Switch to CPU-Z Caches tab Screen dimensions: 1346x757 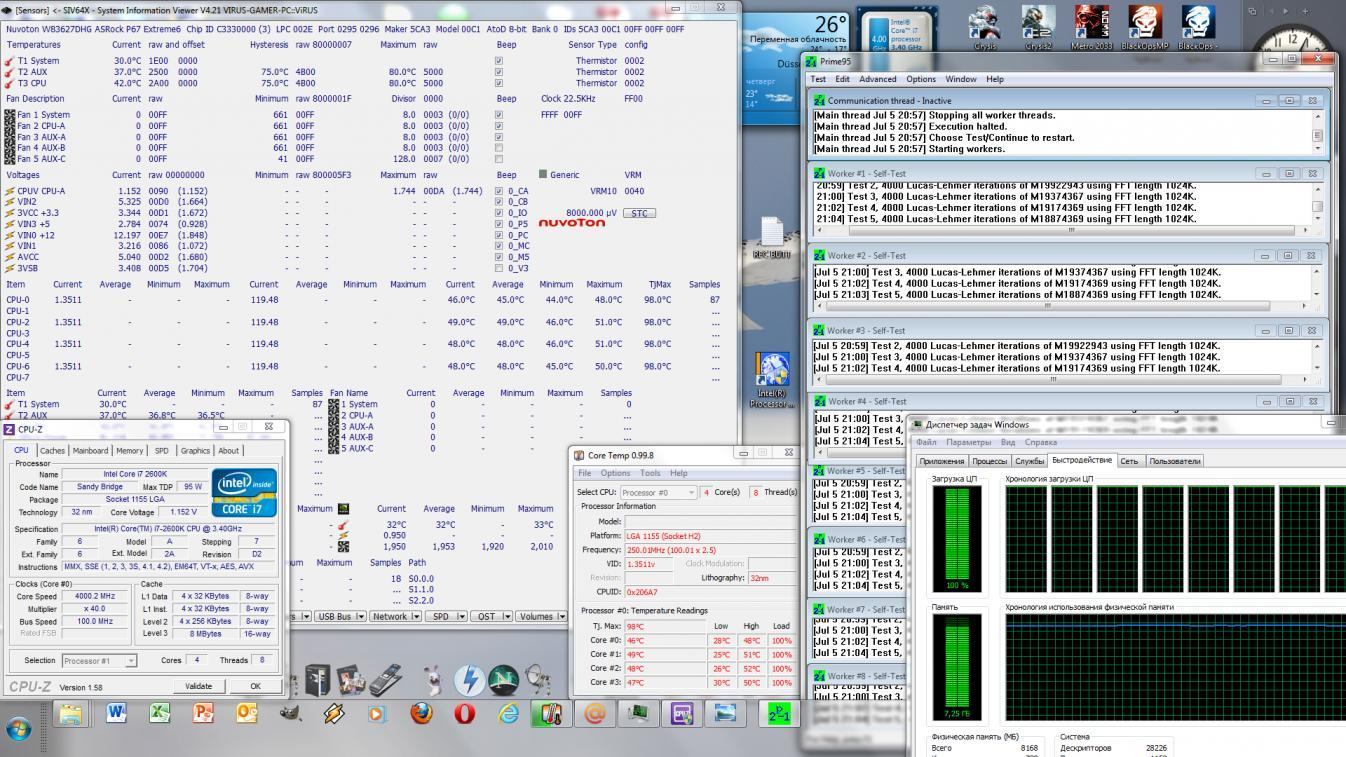[x=53, y=450]
